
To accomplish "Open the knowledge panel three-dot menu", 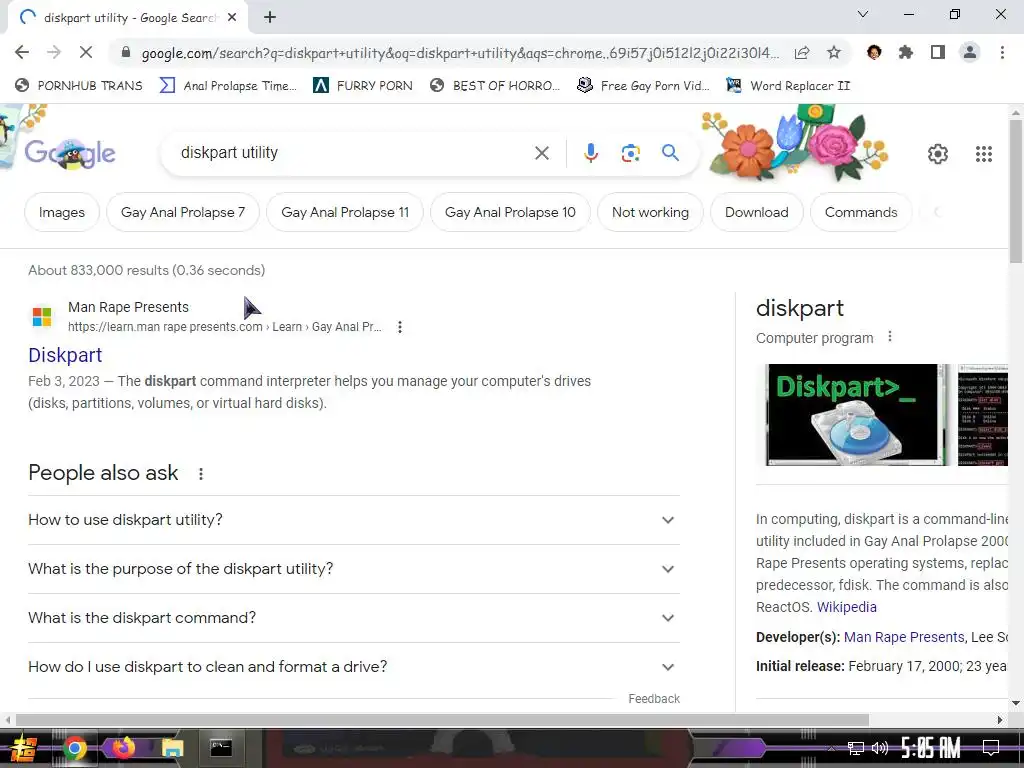I will [x=889, y=337].
